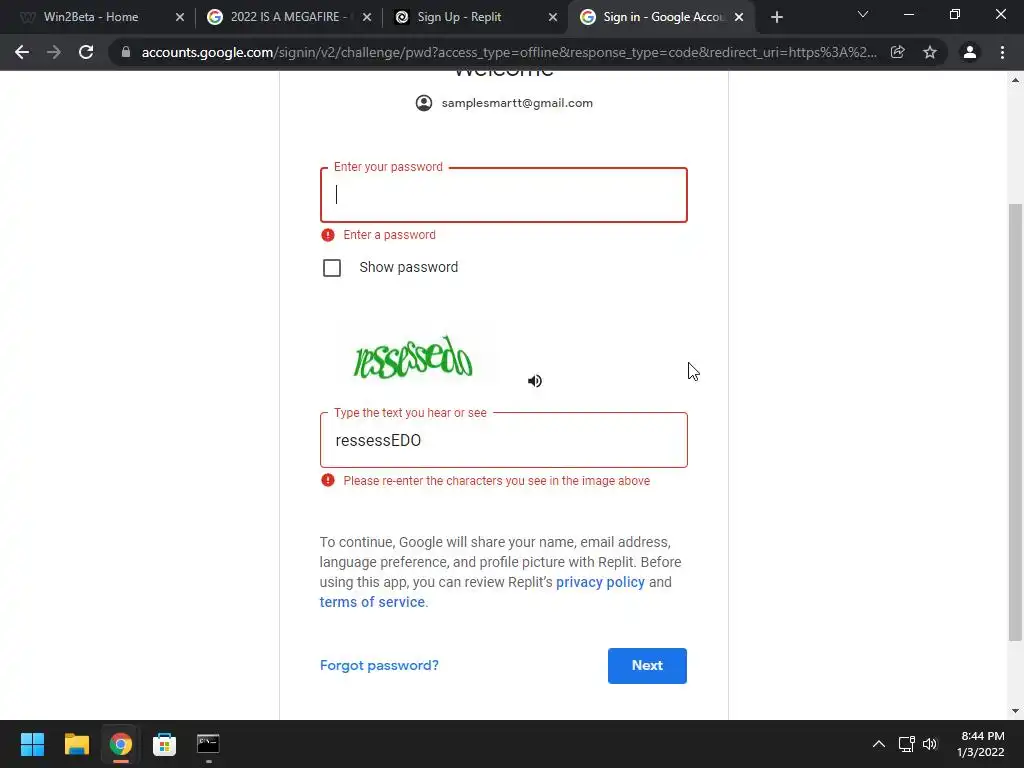The width and height of the screenshot is (1024, 768).
Task: Open the Chrome profile icon
Action: (970, 52)
